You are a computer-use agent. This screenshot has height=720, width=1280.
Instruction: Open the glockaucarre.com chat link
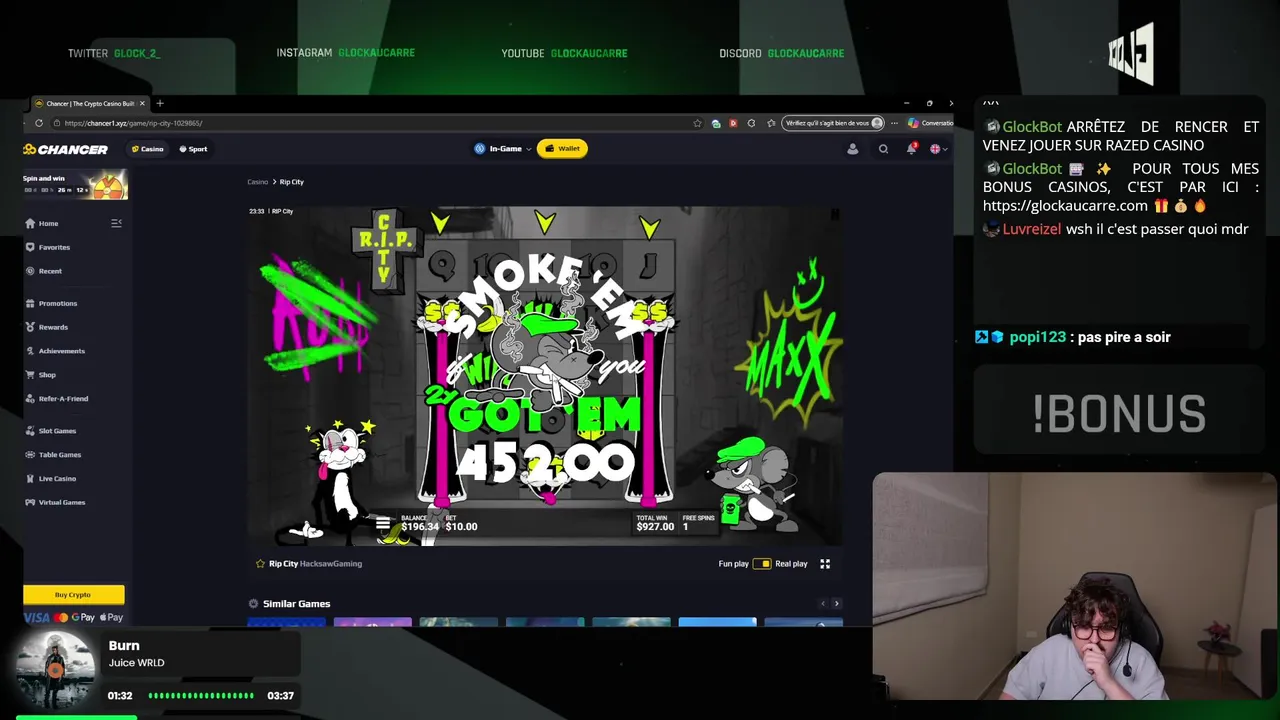click(1065, 206)
